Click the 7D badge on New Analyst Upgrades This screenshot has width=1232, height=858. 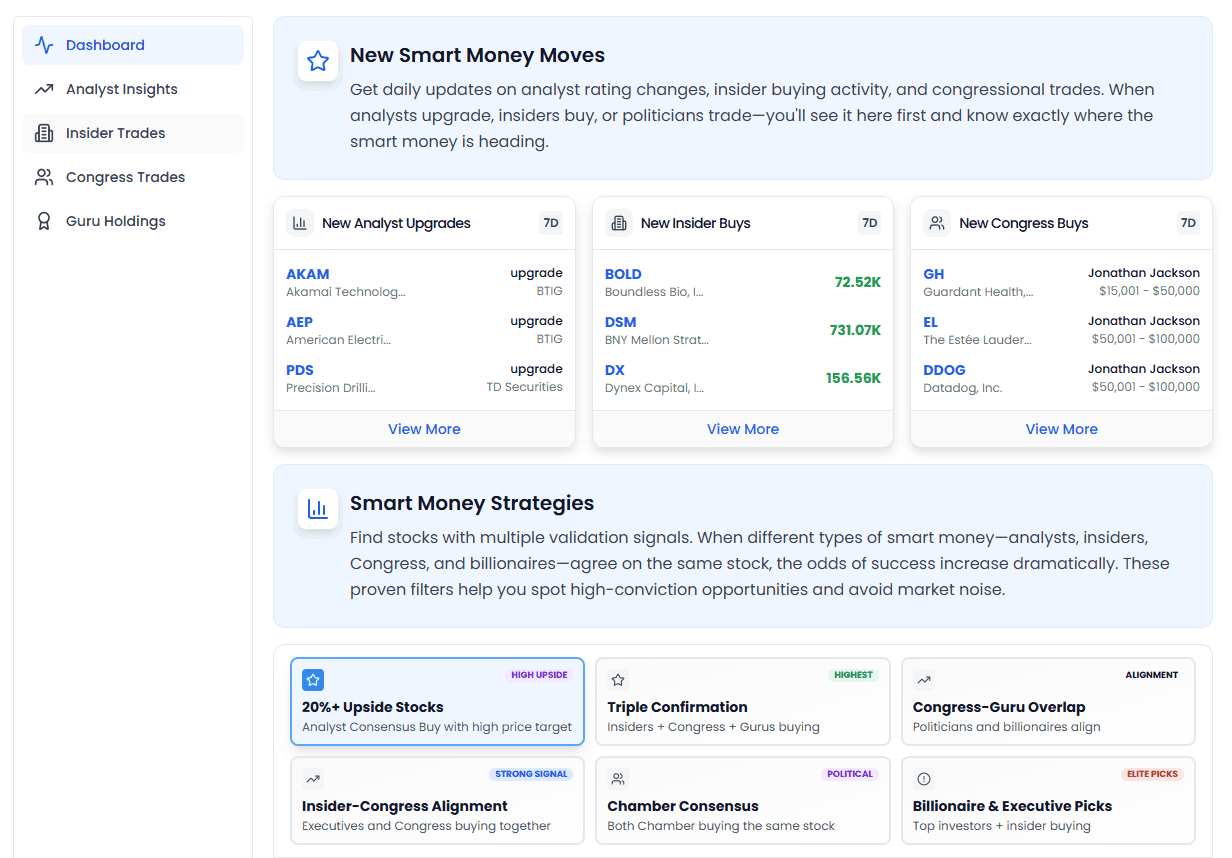click(551, 223)
